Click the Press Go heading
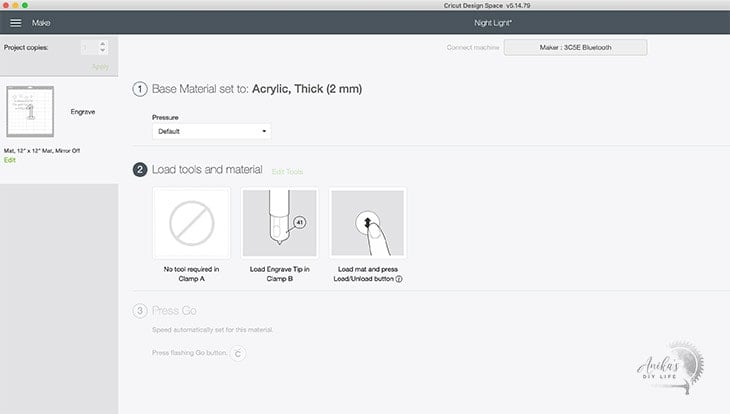This screenshot has height=414, width=730. click(174, 311)
